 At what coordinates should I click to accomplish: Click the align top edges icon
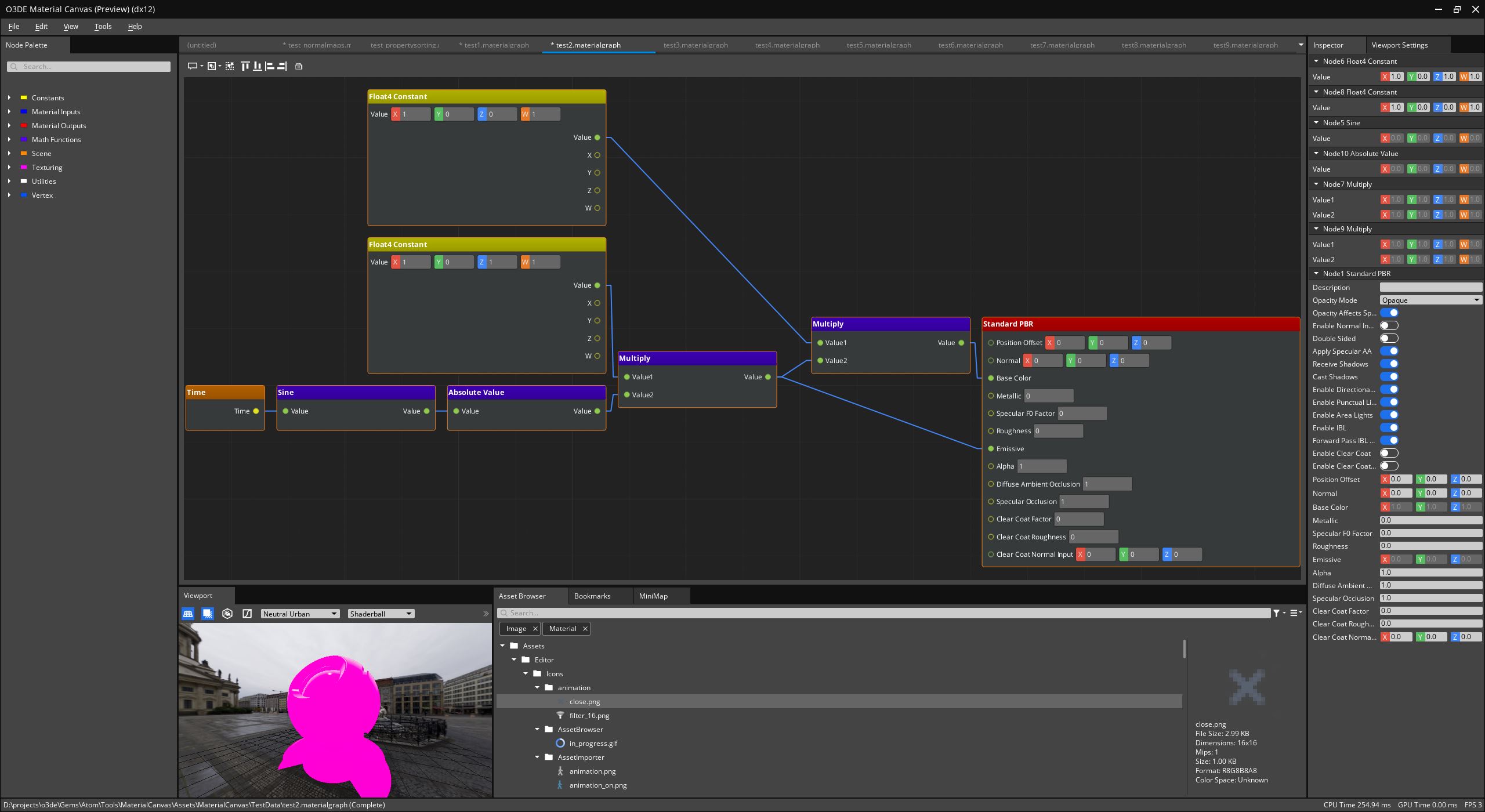(245, 66)
